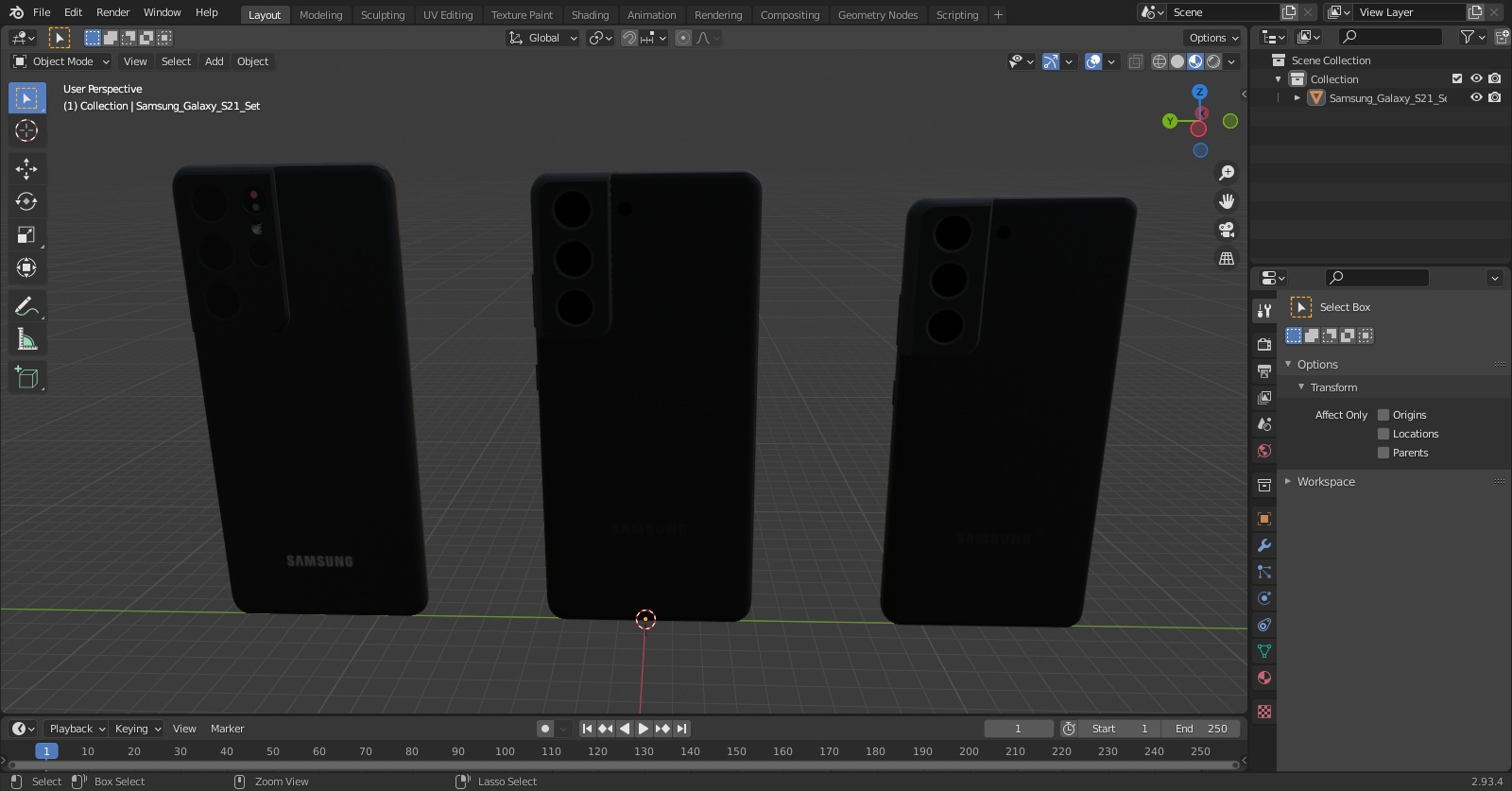Open the World properties tab

pyautogui.click(x=1264, y=451)
